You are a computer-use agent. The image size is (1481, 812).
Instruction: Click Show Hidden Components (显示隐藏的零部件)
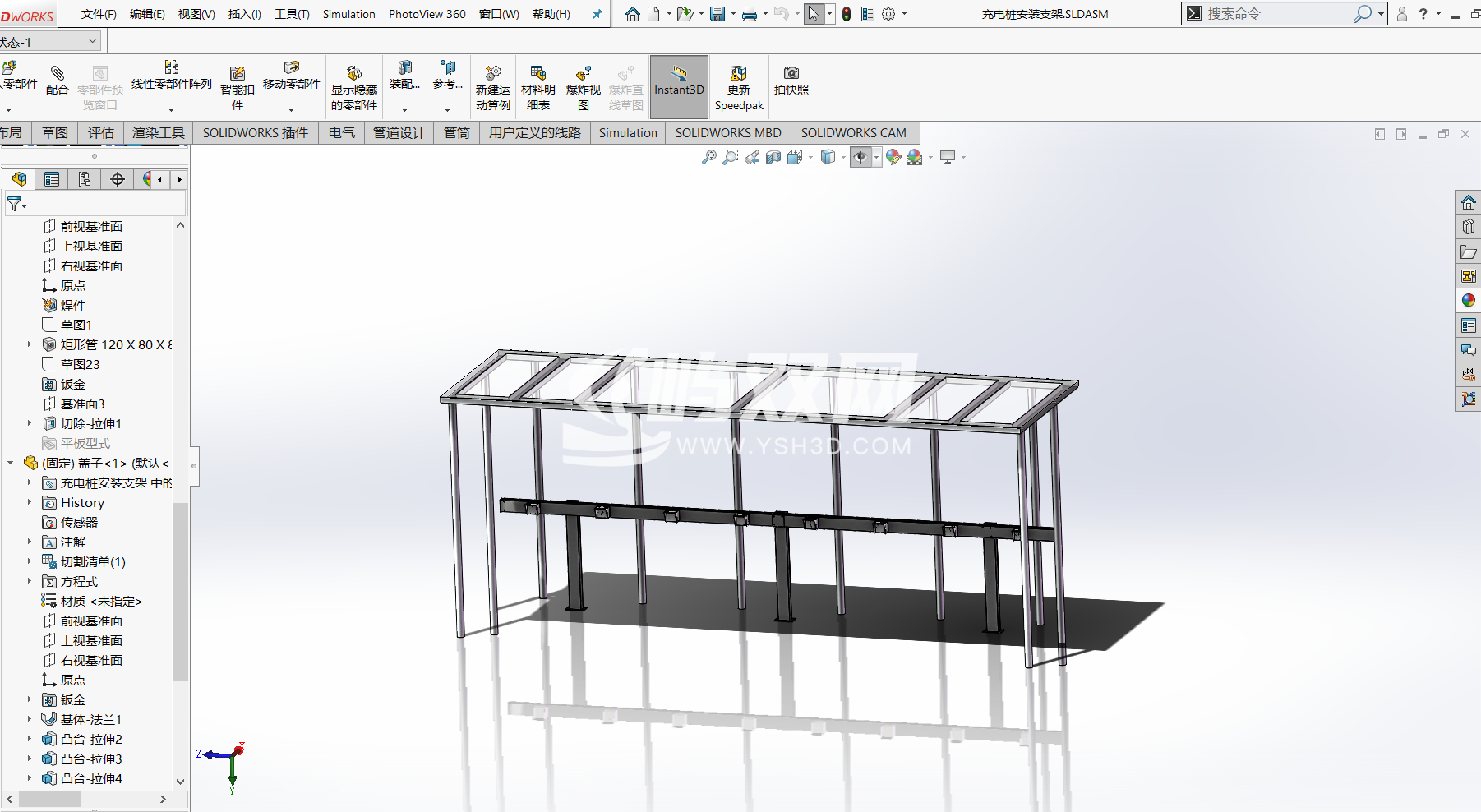(354, 88)
